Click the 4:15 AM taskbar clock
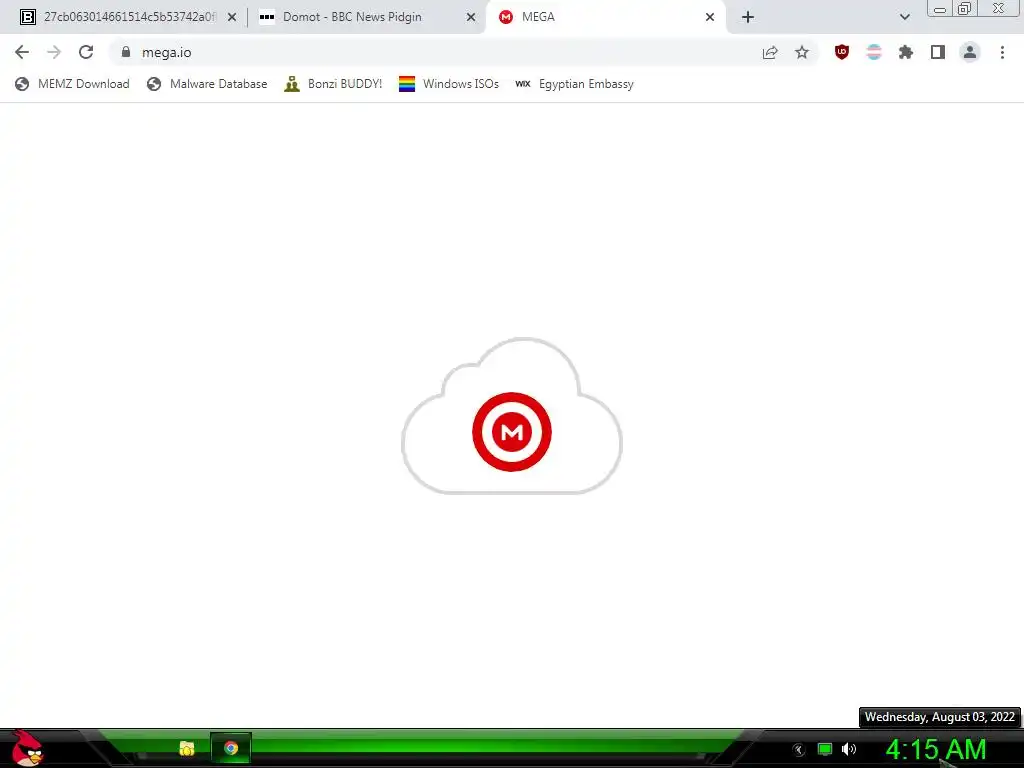The width and height of the screenshot is (1024, 768). [x=936, y=750]
